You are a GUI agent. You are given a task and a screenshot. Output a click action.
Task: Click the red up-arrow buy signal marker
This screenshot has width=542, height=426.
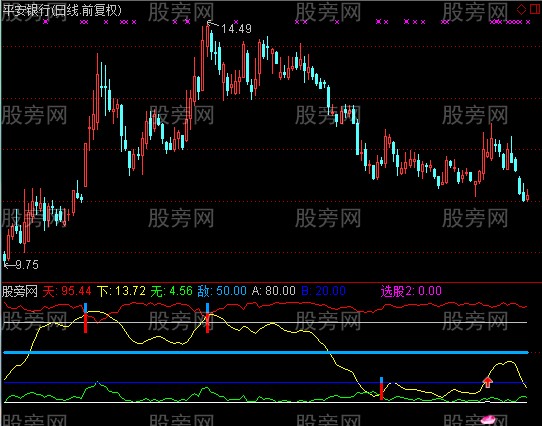click(487, 382)
